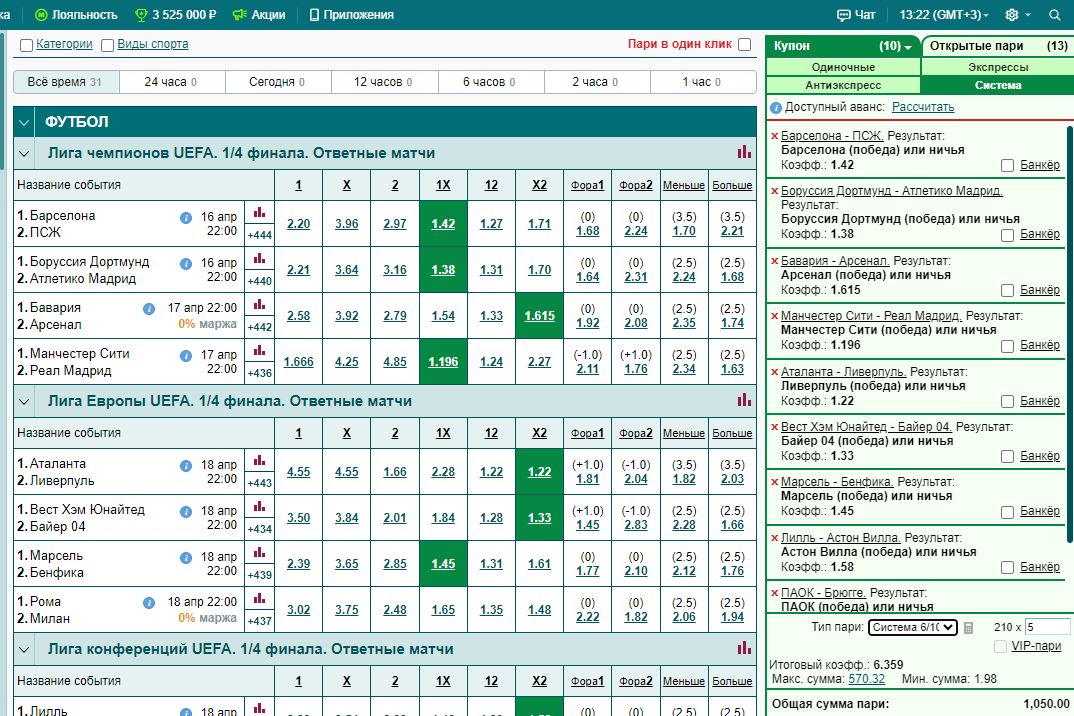Screen dimensions: 1074x716
Task: Click info icon next to Бавария
Action: coord(149,309)
